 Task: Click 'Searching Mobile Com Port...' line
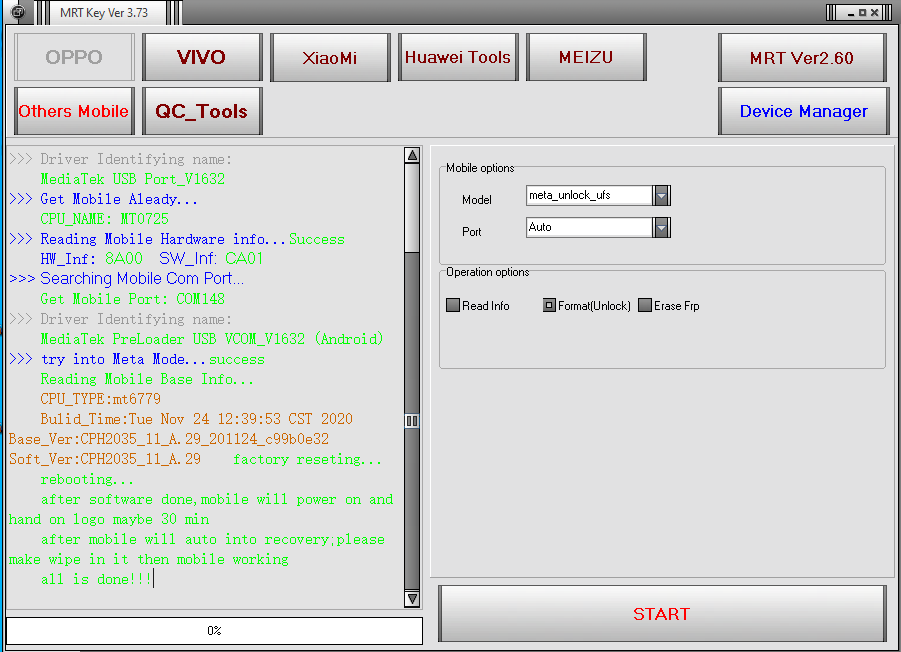(x=126, y=279)
